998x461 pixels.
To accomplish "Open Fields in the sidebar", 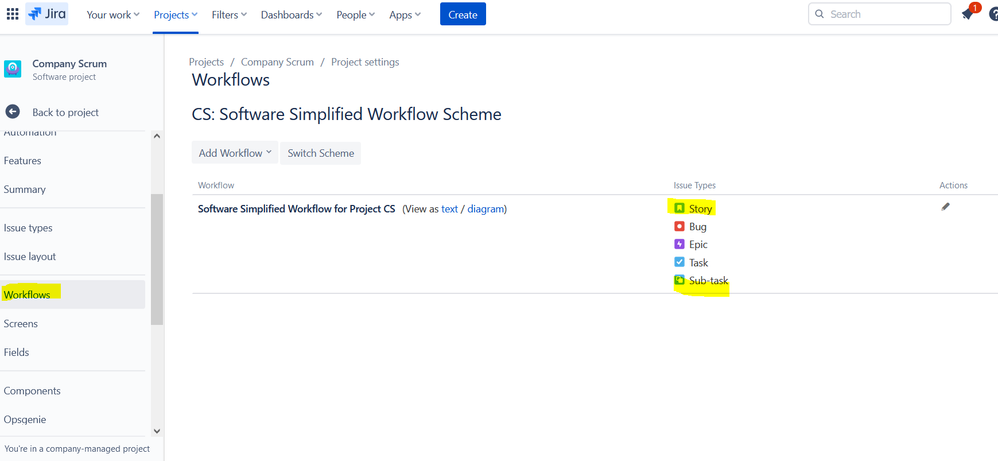I will click(17, 352).
